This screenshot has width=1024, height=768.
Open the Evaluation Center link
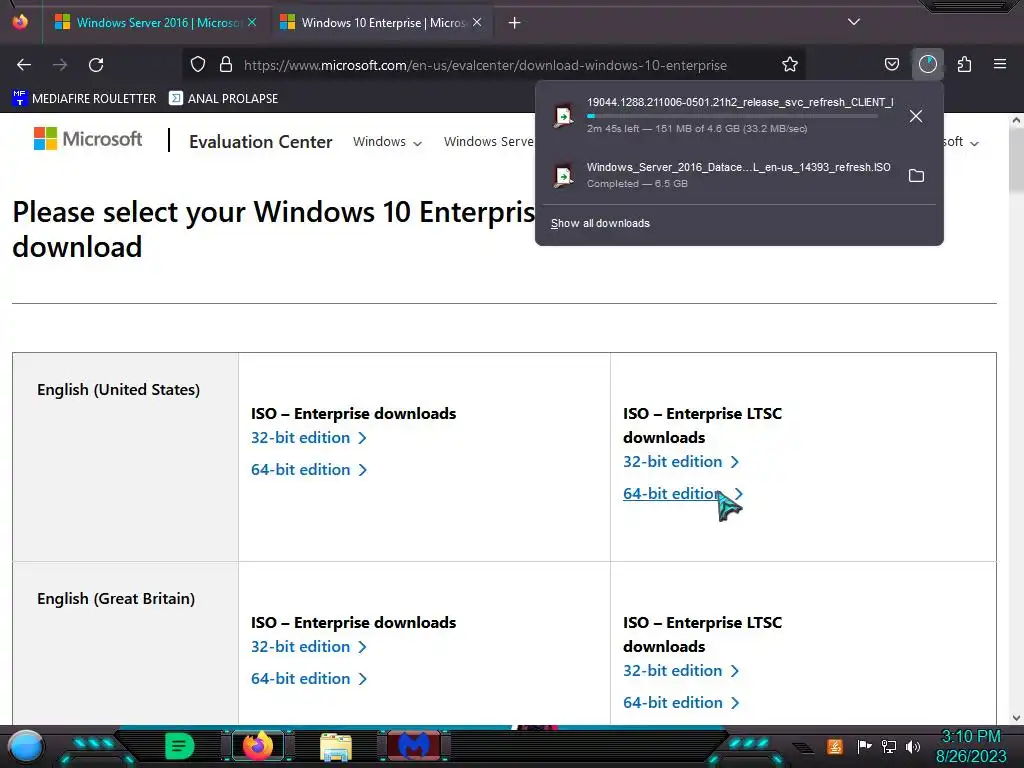point(261,142)
